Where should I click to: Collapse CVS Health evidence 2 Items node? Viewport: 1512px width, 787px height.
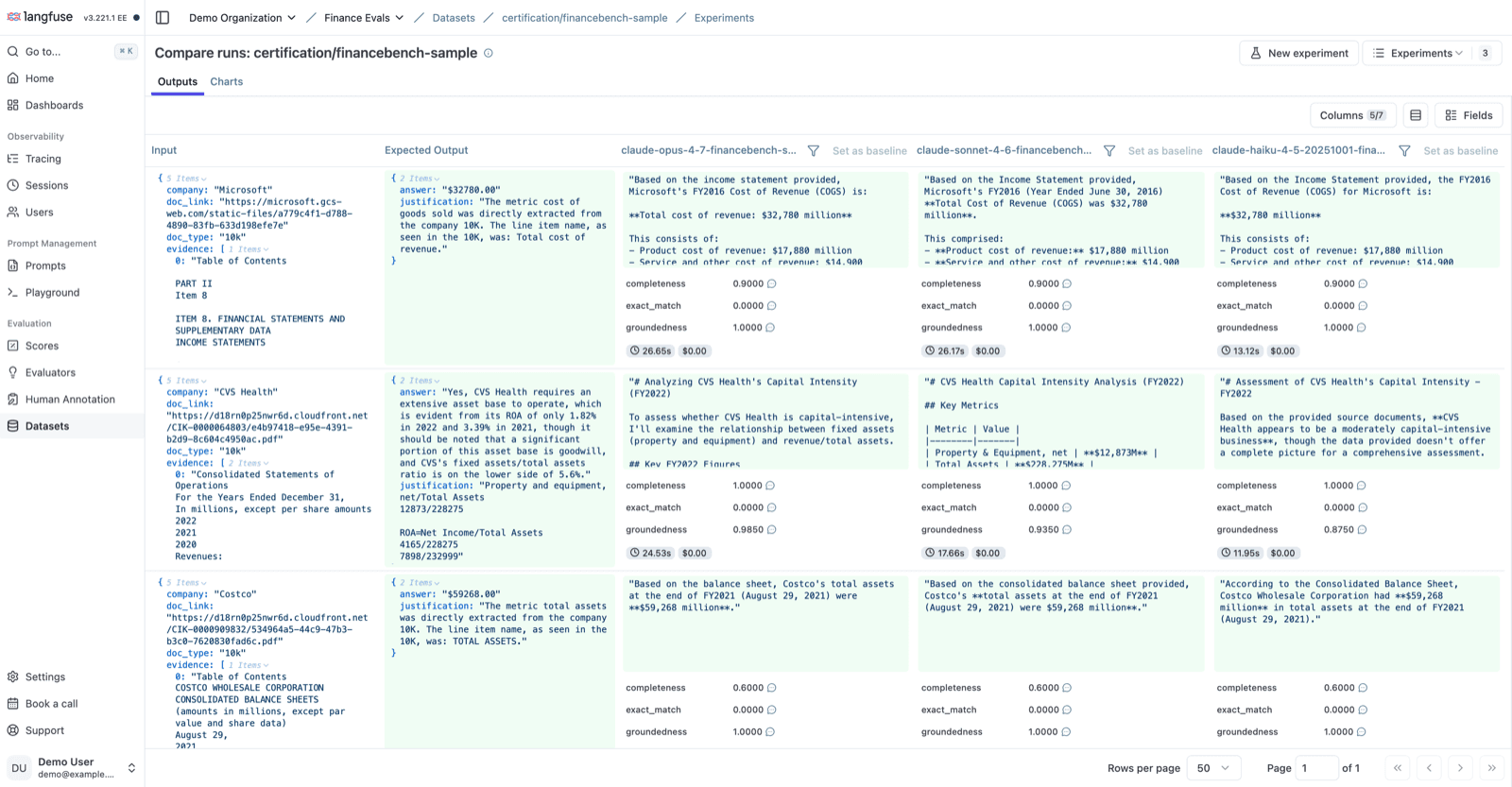click(x=248, y=463)
